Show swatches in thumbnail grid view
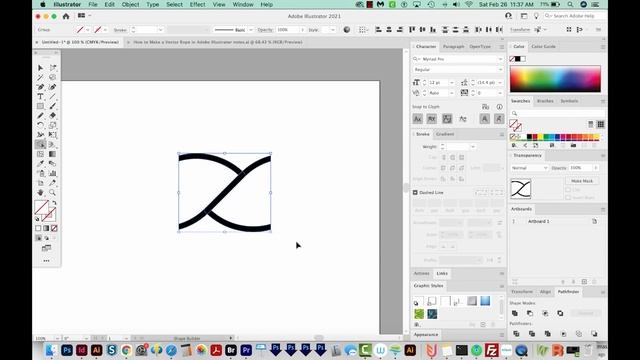640x360 pixels. tap(600, 124)
